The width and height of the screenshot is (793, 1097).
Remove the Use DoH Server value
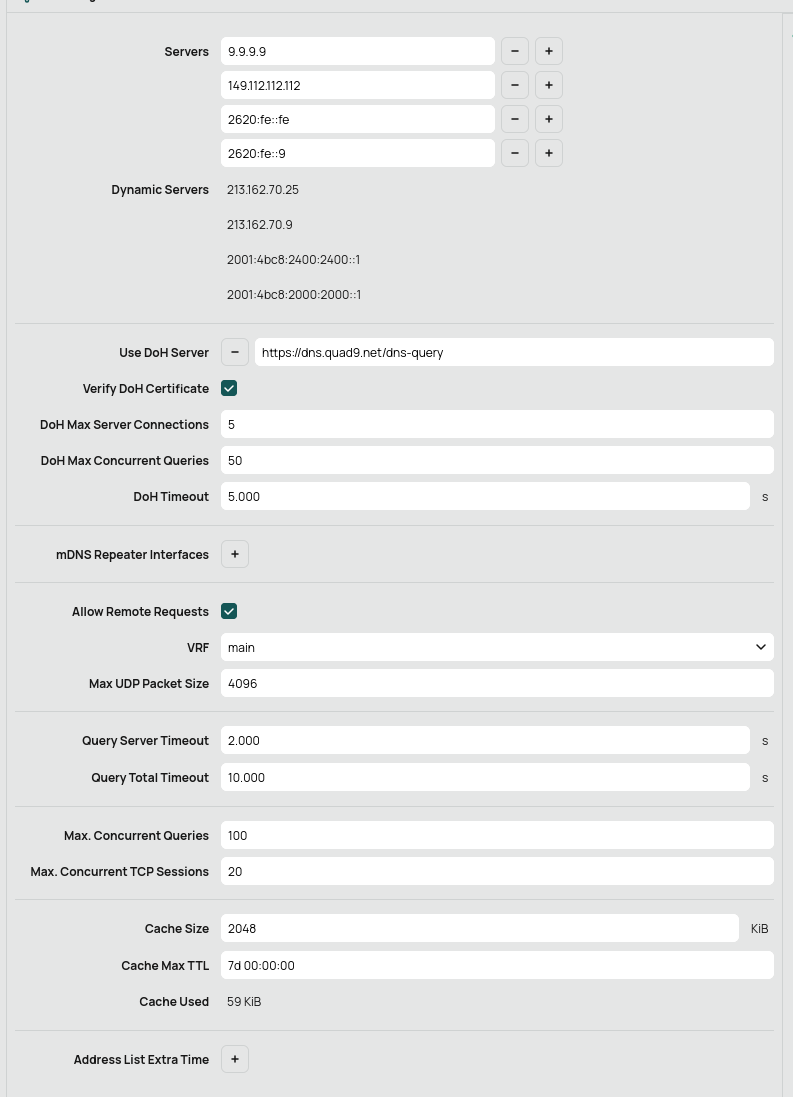point(235,352)
